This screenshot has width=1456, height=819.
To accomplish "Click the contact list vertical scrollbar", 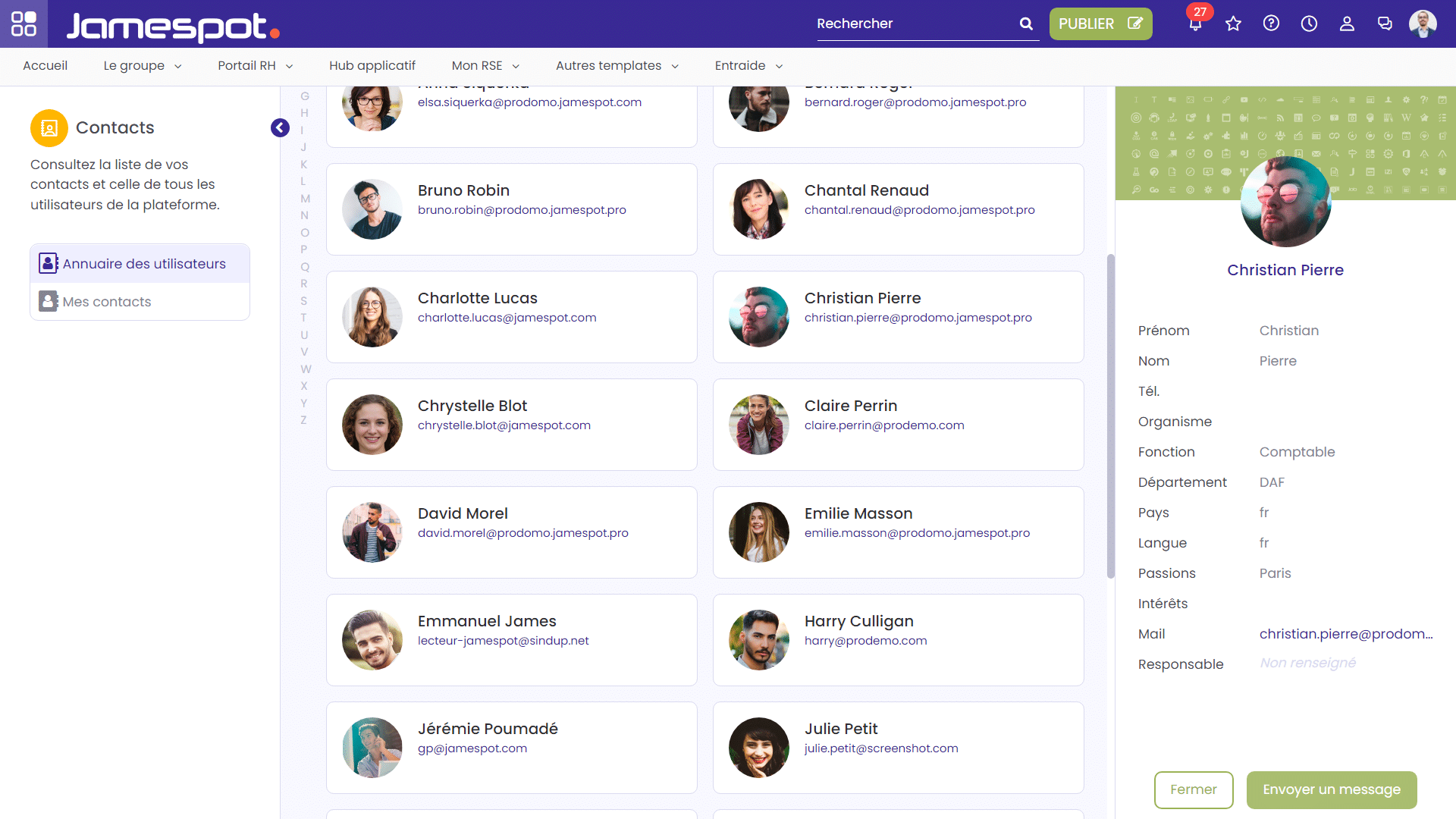I will (x=1111, y=416).
